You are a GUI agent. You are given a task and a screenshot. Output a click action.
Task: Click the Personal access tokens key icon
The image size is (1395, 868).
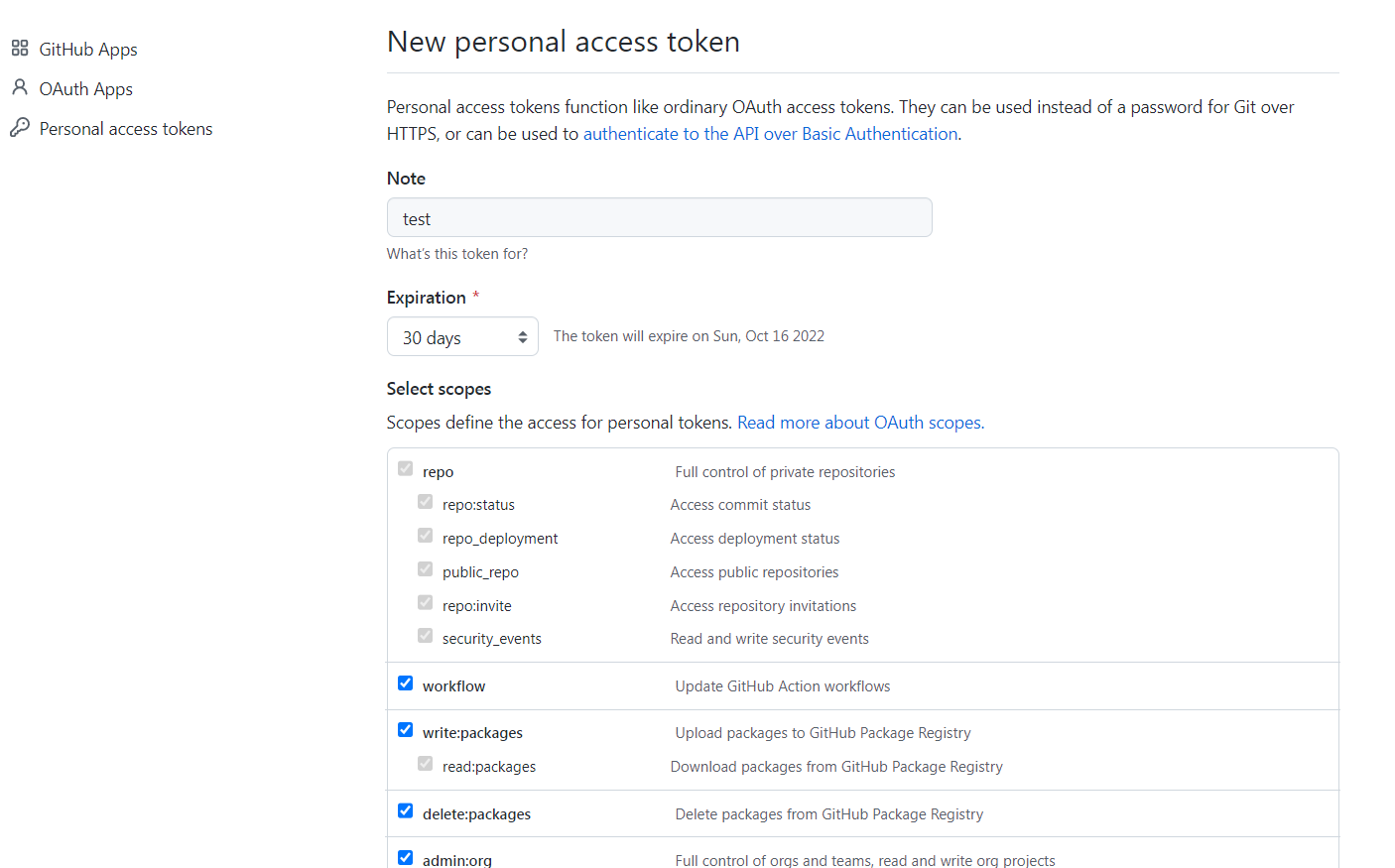pyautogui.click(x=20, y=128)
